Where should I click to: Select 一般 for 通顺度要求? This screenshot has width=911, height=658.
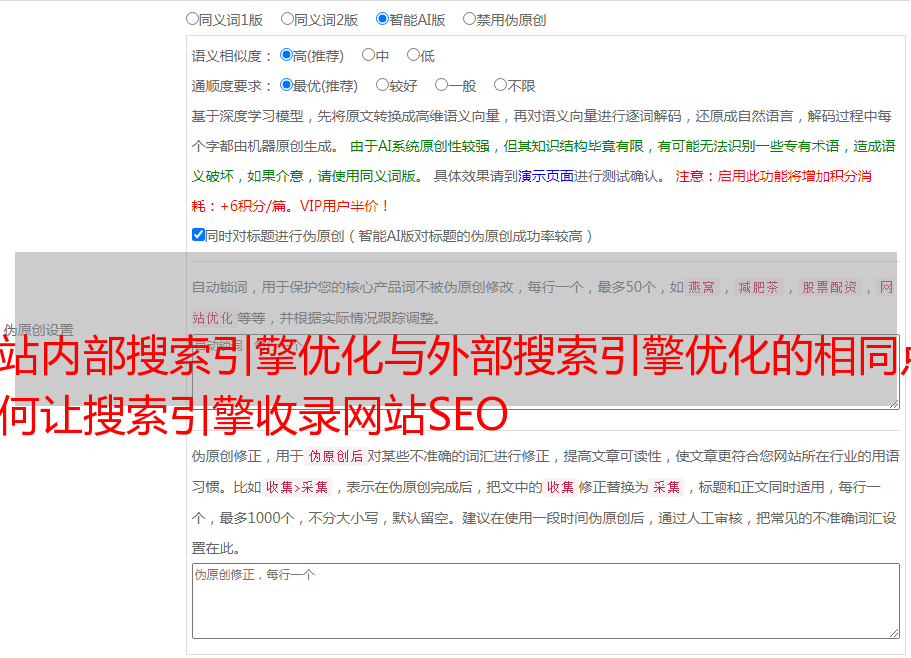442,85
